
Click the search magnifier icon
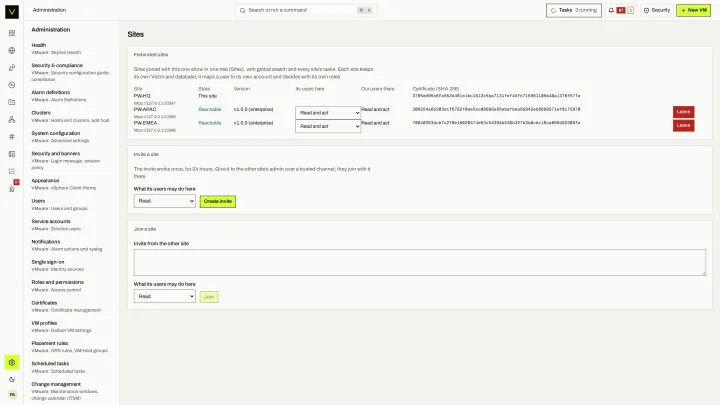pyautogui.click(x=242, y=10)
